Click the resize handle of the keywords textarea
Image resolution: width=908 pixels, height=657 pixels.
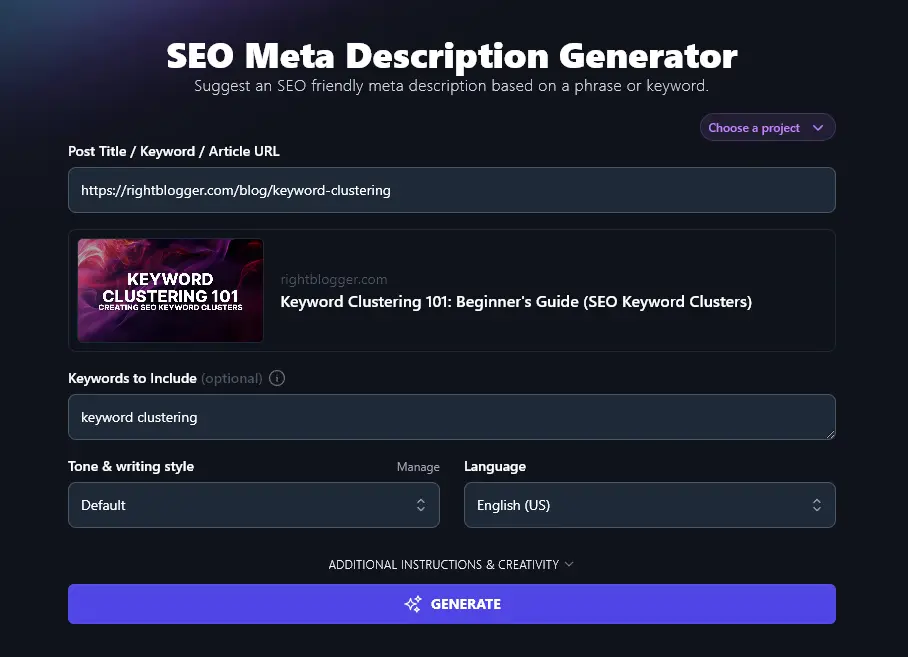[x=830, y=434]
